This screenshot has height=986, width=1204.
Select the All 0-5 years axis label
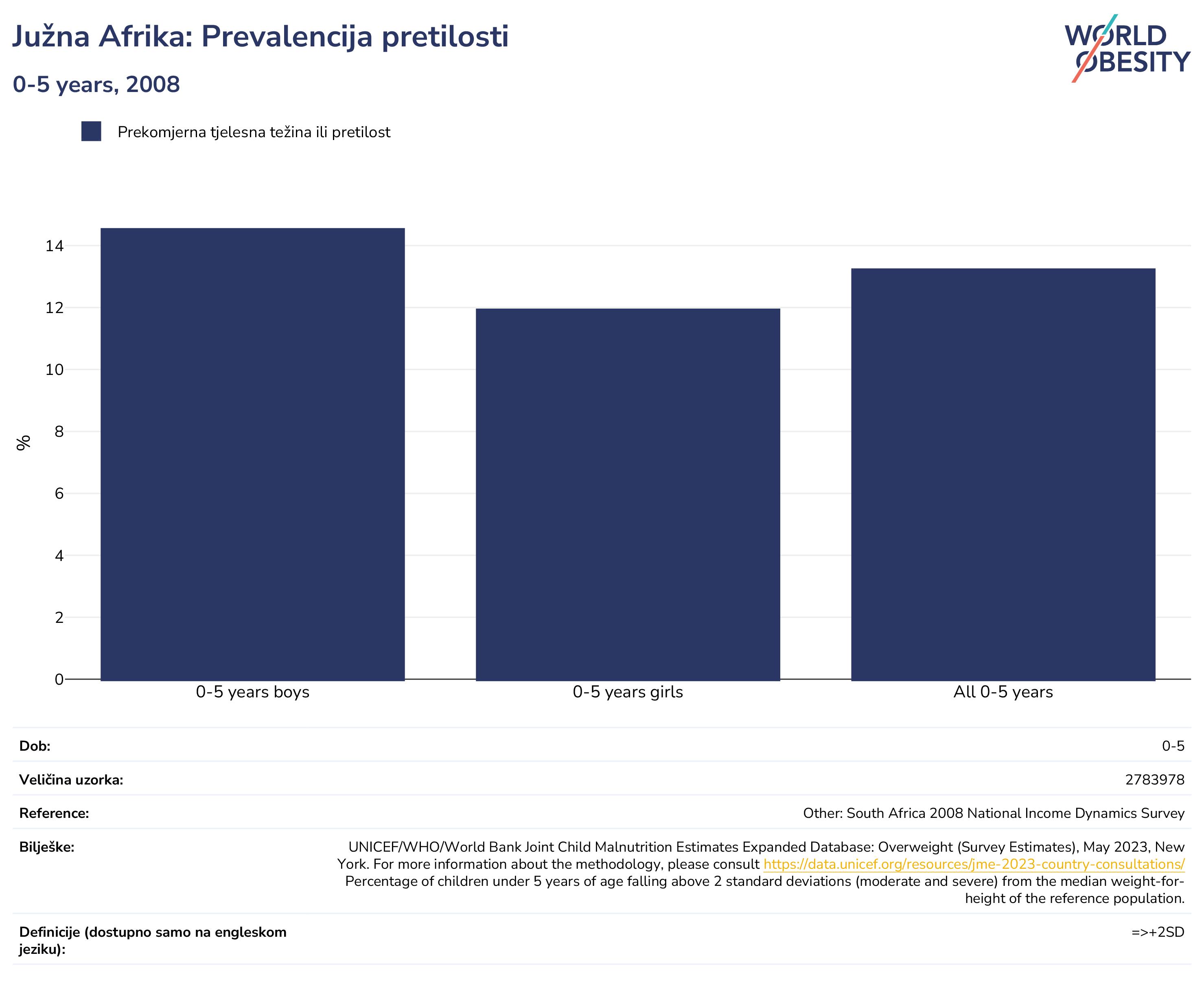[1003, 692]
